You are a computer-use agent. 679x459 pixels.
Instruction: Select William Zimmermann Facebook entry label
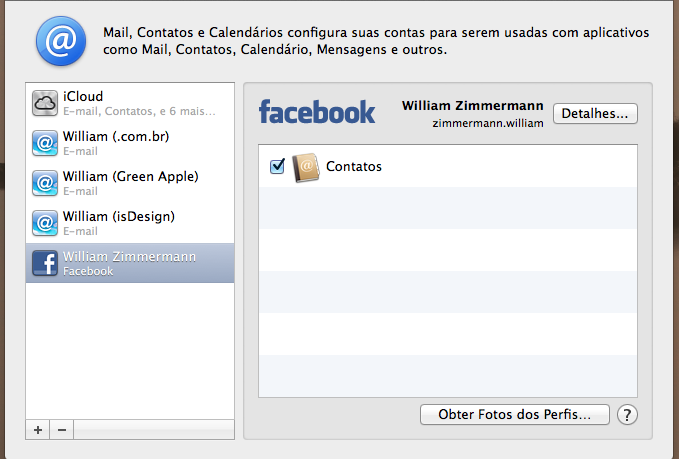pos(129,256)
